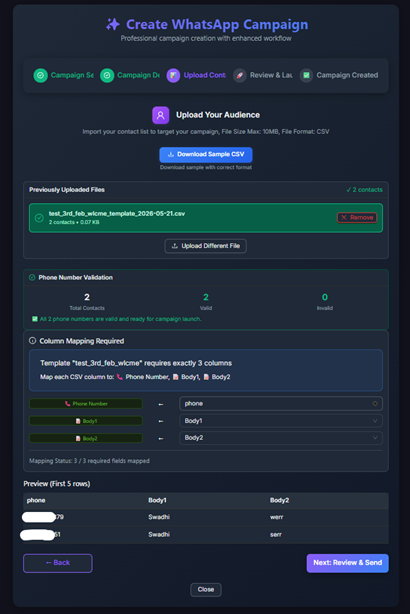410x614 pixels.
Task: Click the info icon next to Column Mapping Required
Action: (33, 341)
